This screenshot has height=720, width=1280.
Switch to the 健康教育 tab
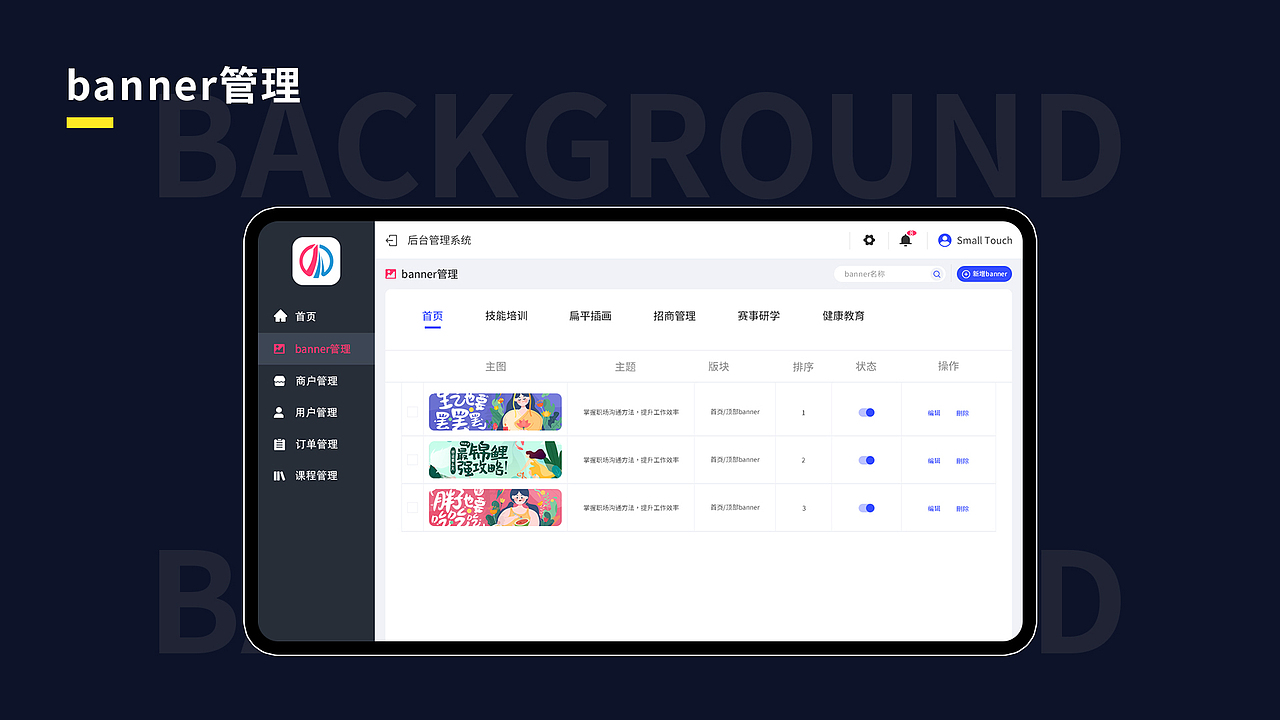point(844,316)
